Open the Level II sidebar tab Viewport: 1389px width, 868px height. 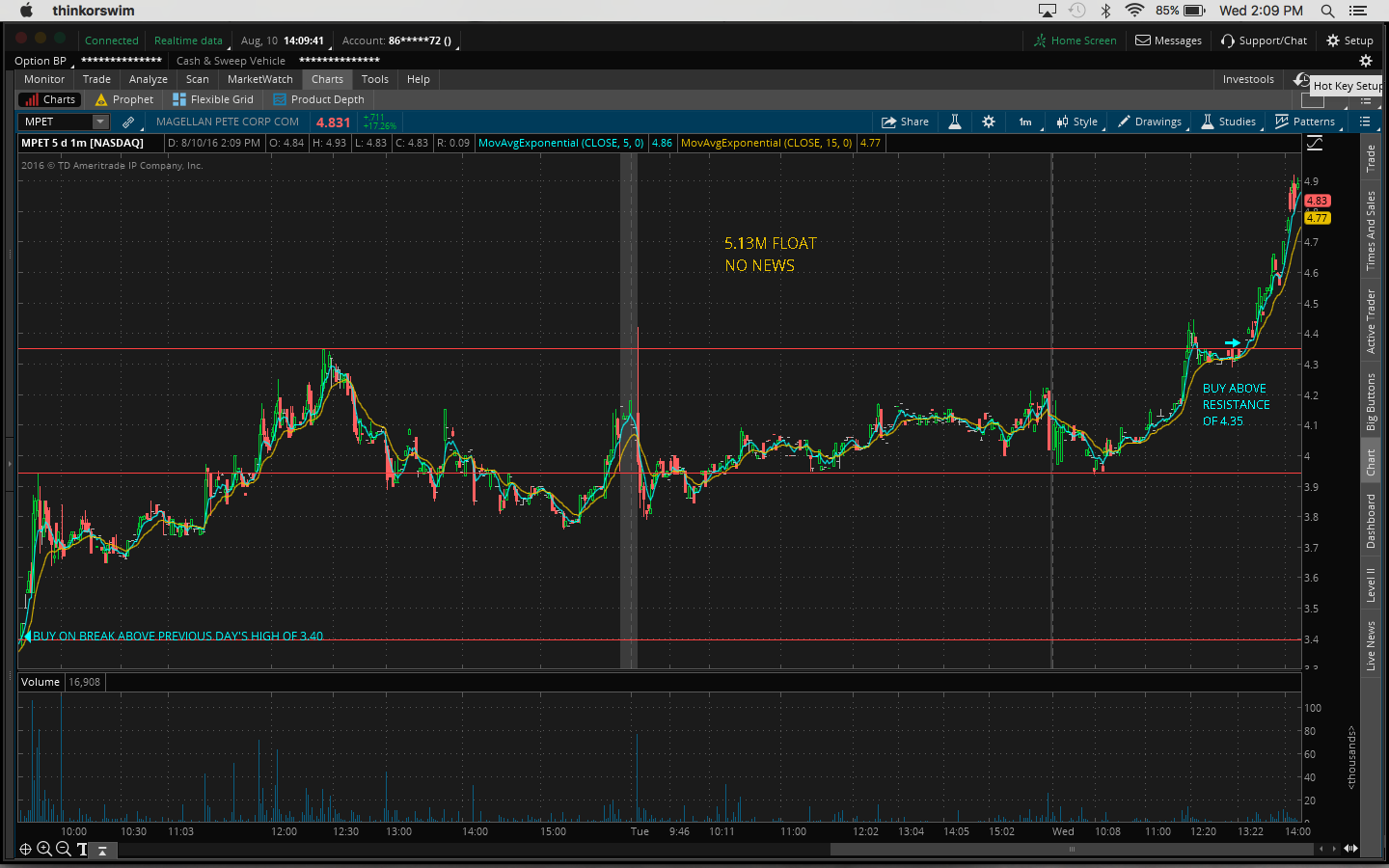1371,584
